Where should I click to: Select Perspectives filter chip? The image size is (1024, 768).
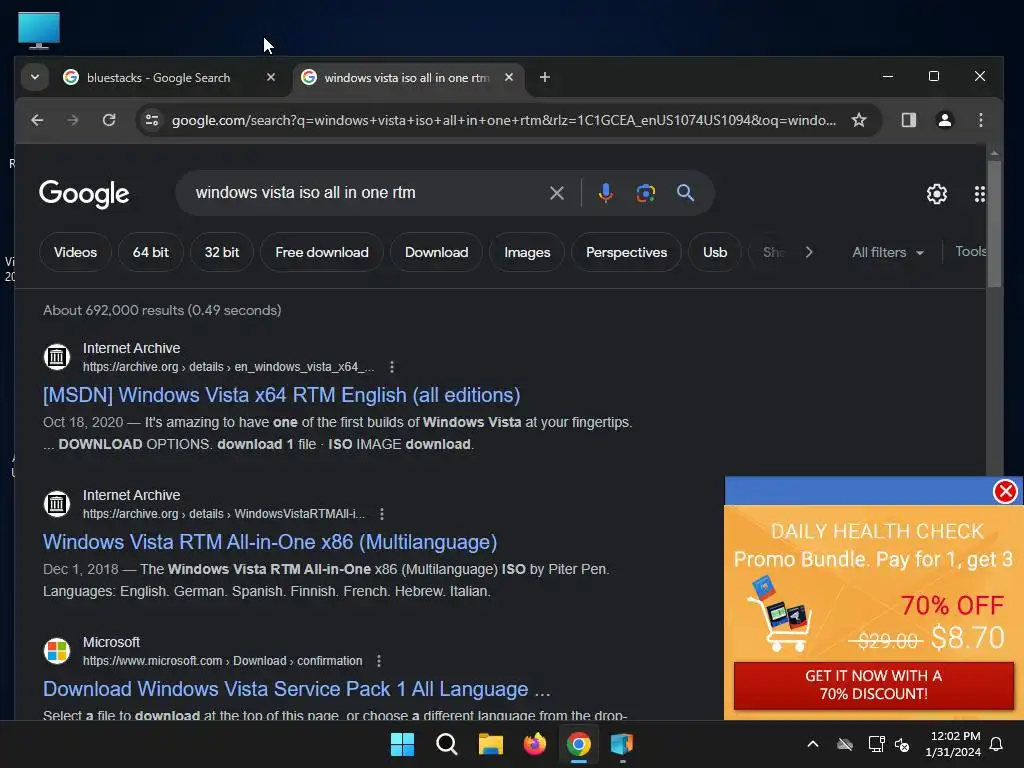[626, 252]
